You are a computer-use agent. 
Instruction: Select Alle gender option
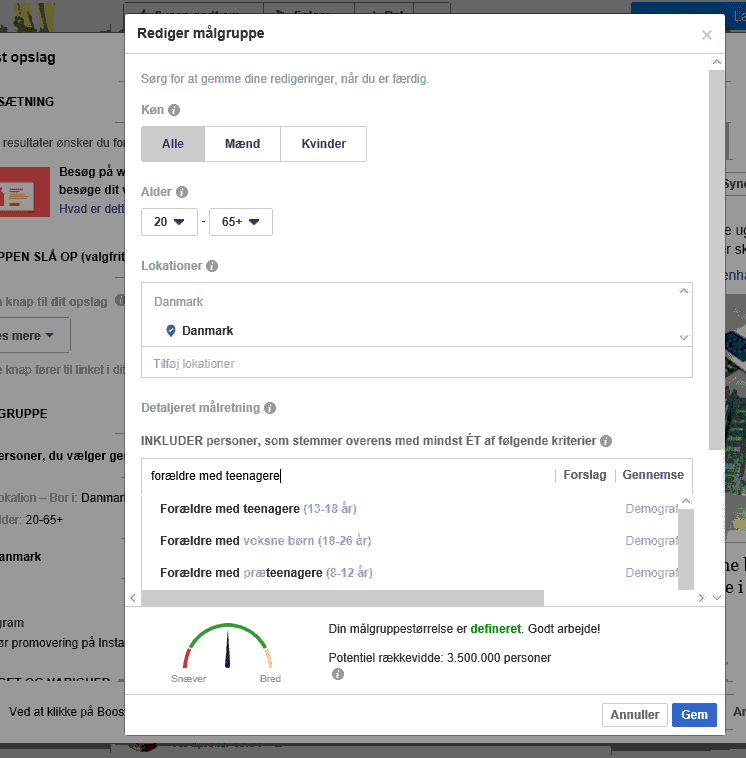tap(173, 144)
